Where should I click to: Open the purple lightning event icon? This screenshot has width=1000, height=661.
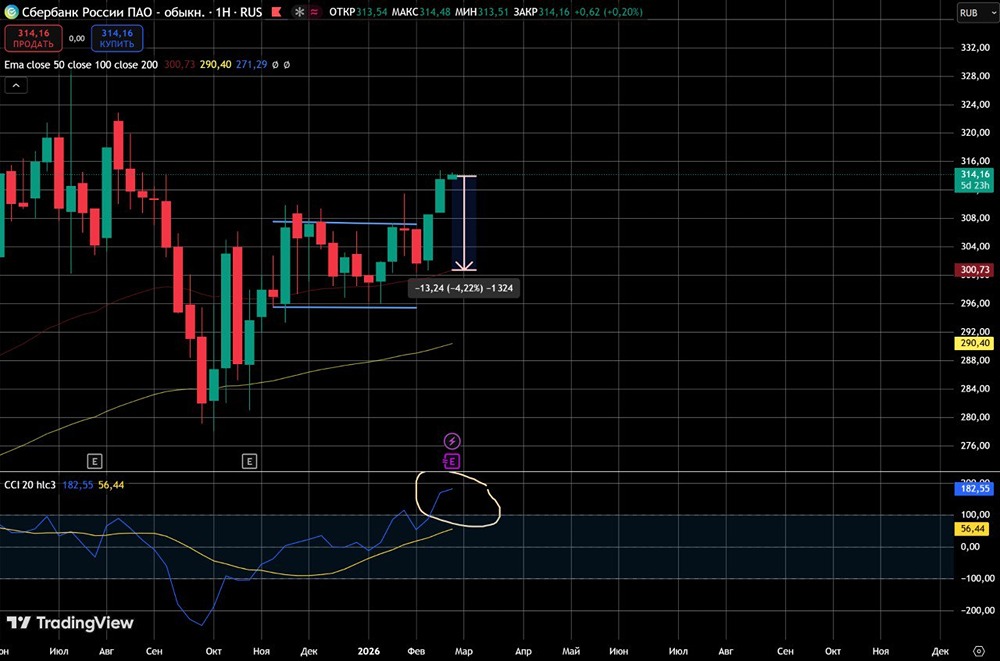(452, 441)
